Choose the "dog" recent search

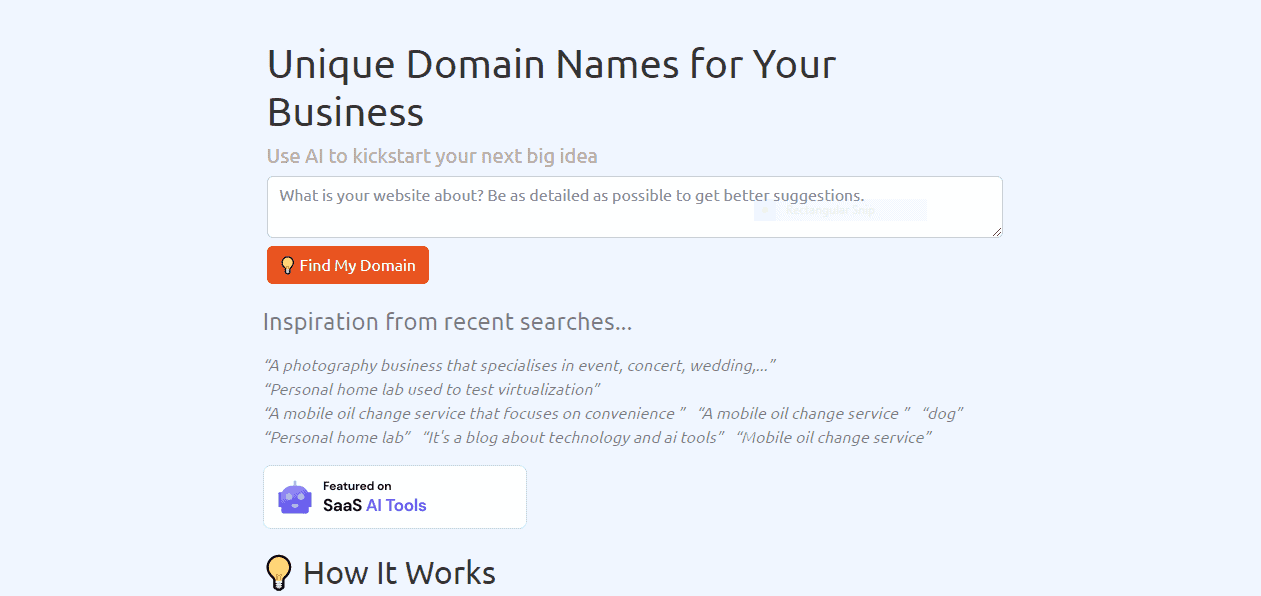[x=943, y=413]
